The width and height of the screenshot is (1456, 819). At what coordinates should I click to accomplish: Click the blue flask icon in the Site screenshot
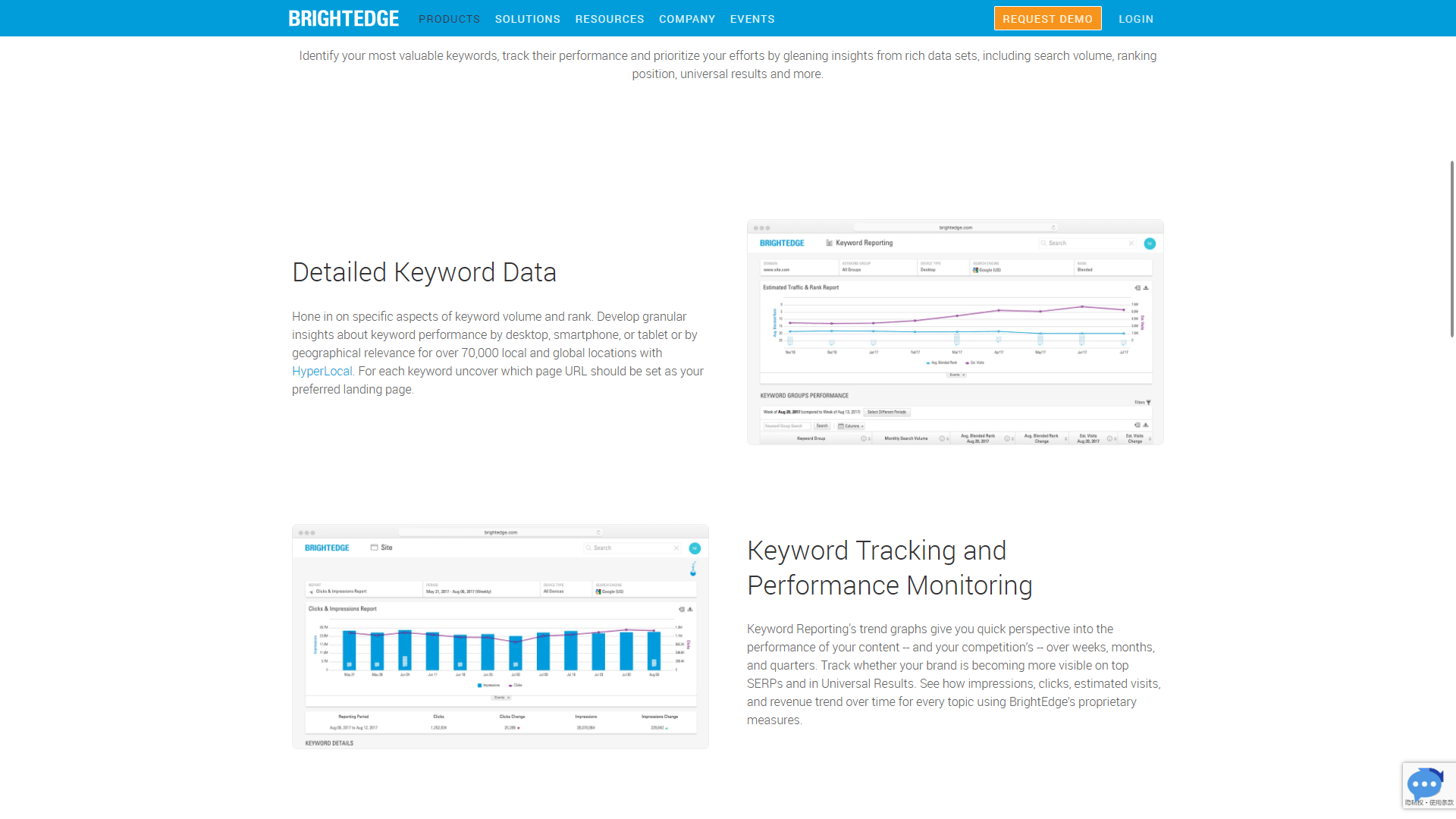pyautogui.click(x=692, y=569)
